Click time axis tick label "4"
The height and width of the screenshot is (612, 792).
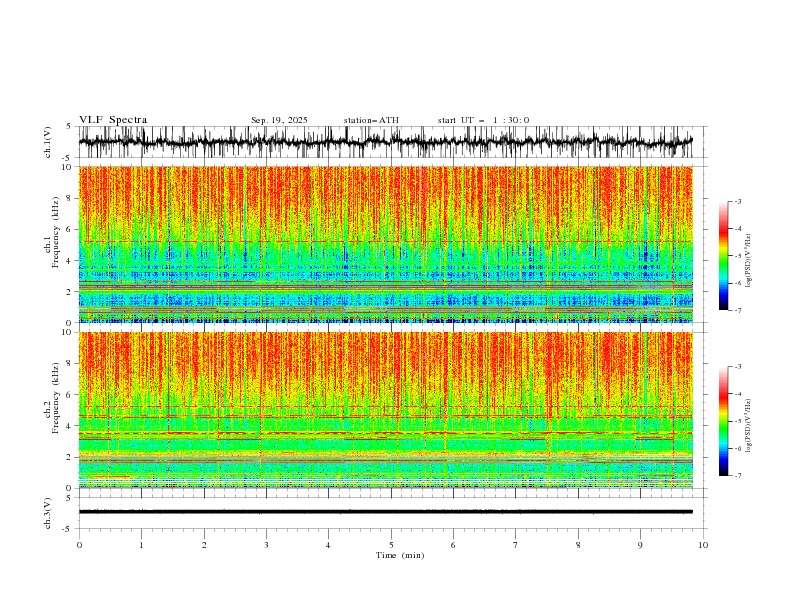tap(328, 545)
